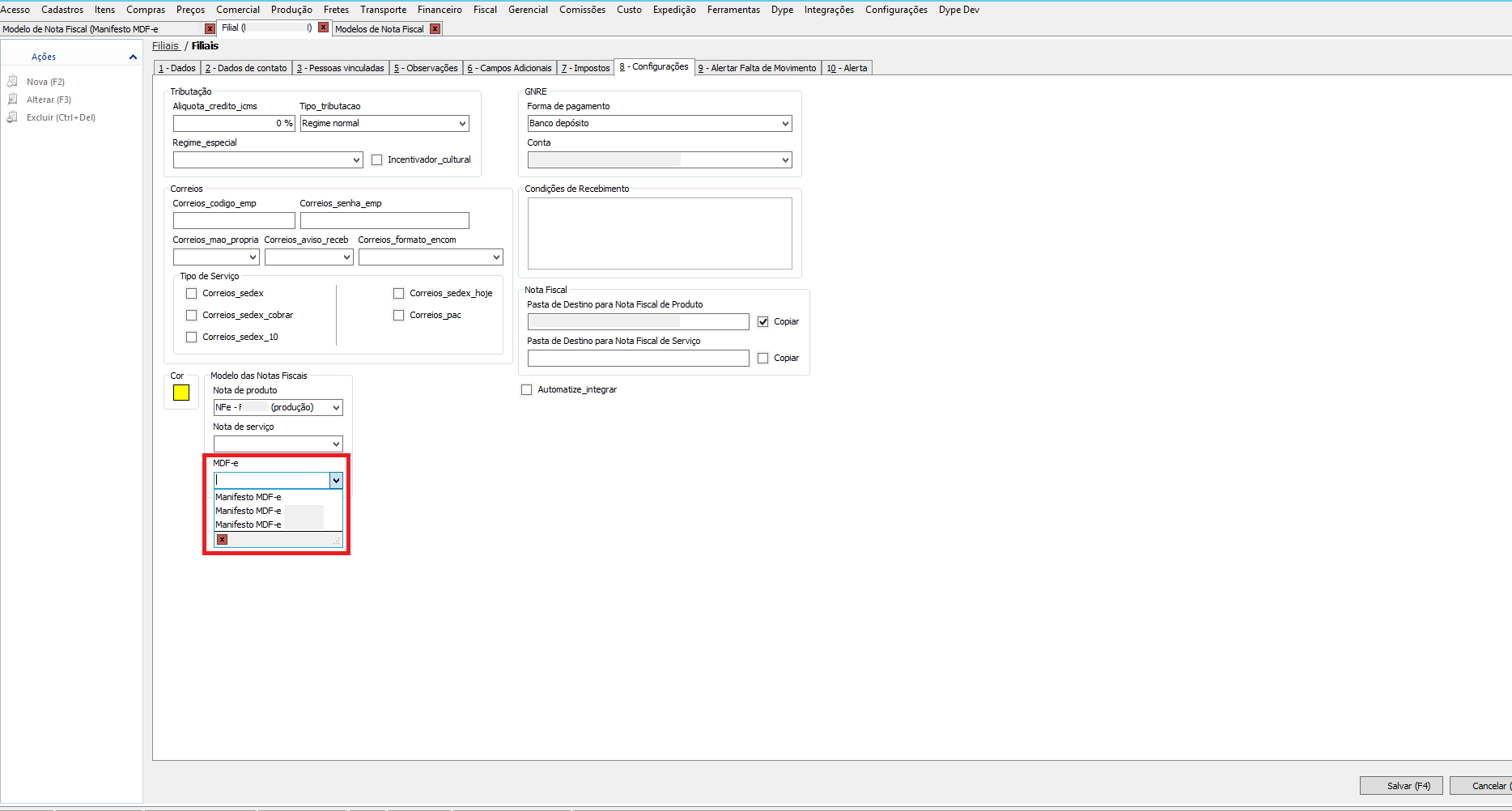Viewport: 1512px width, 811px height.
Task: Open the Ferramentas menu
Action: 733,10
